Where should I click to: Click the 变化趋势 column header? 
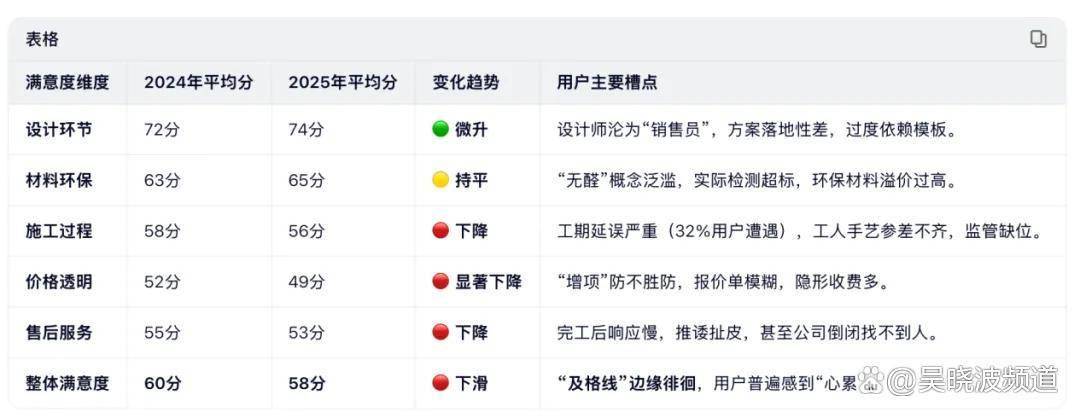point(466,83)
